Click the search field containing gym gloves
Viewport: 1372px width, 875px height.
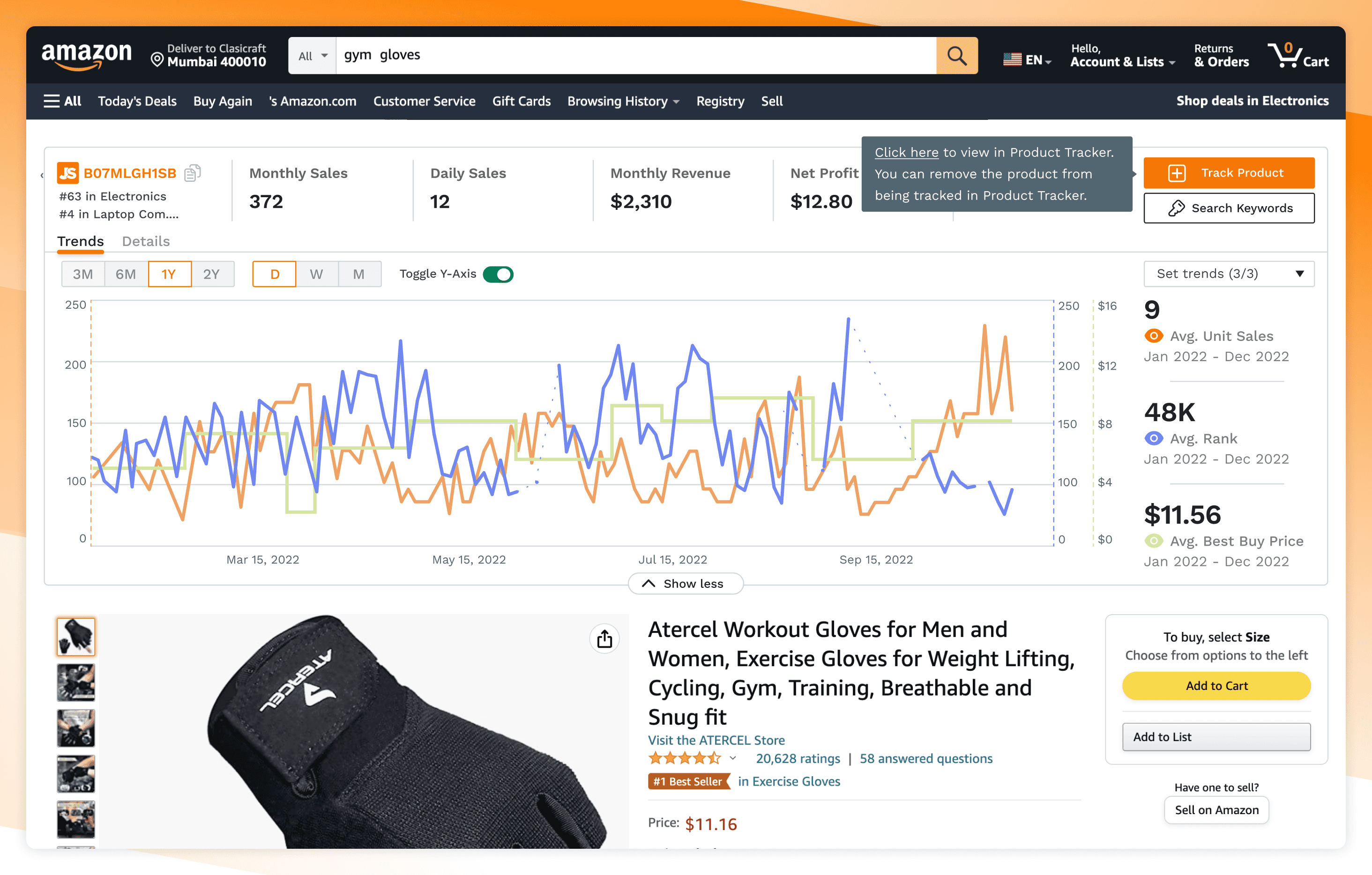[x=636, y=56]
